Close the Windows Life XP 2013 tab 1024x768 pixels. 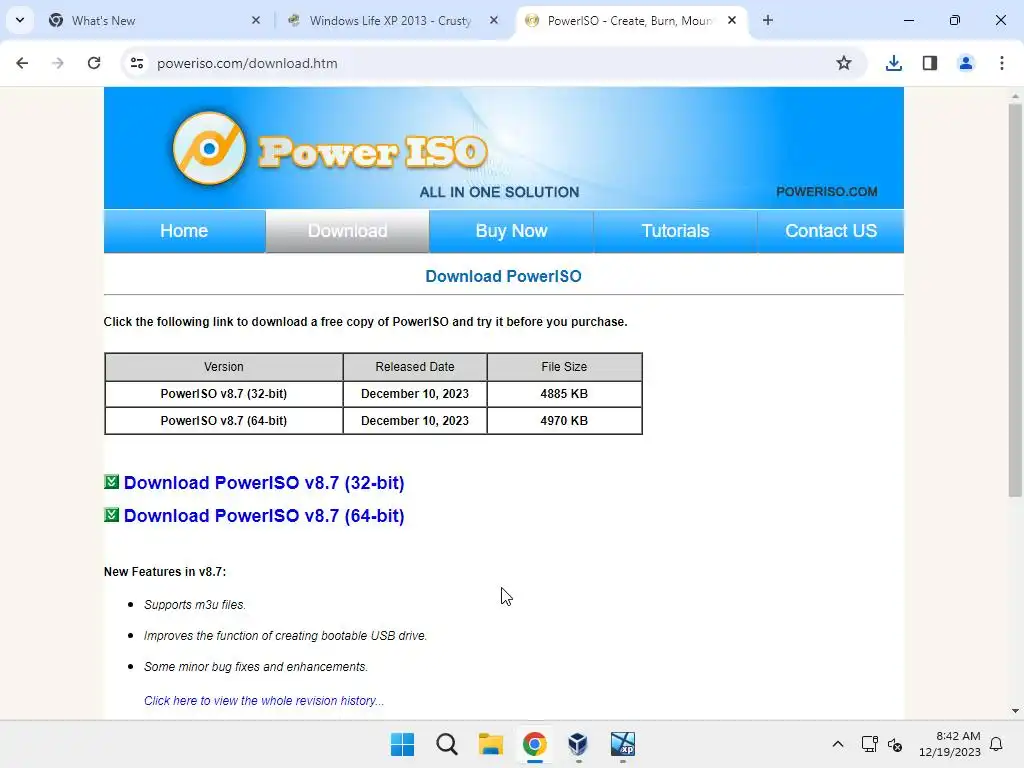(494, 20)
